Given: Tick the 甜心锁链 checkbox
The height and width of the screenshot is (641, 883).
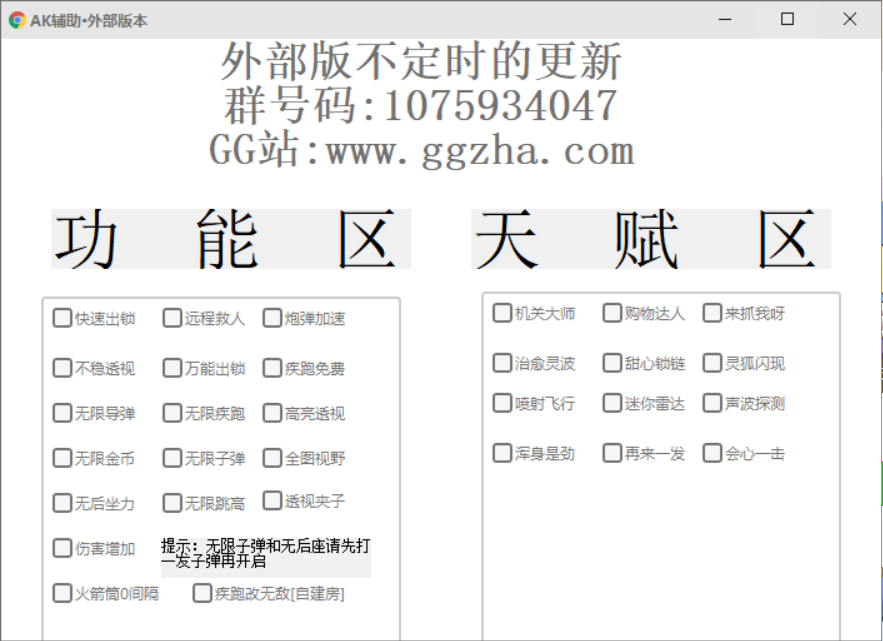Looking at the screenshot, I should click(612, 363).
